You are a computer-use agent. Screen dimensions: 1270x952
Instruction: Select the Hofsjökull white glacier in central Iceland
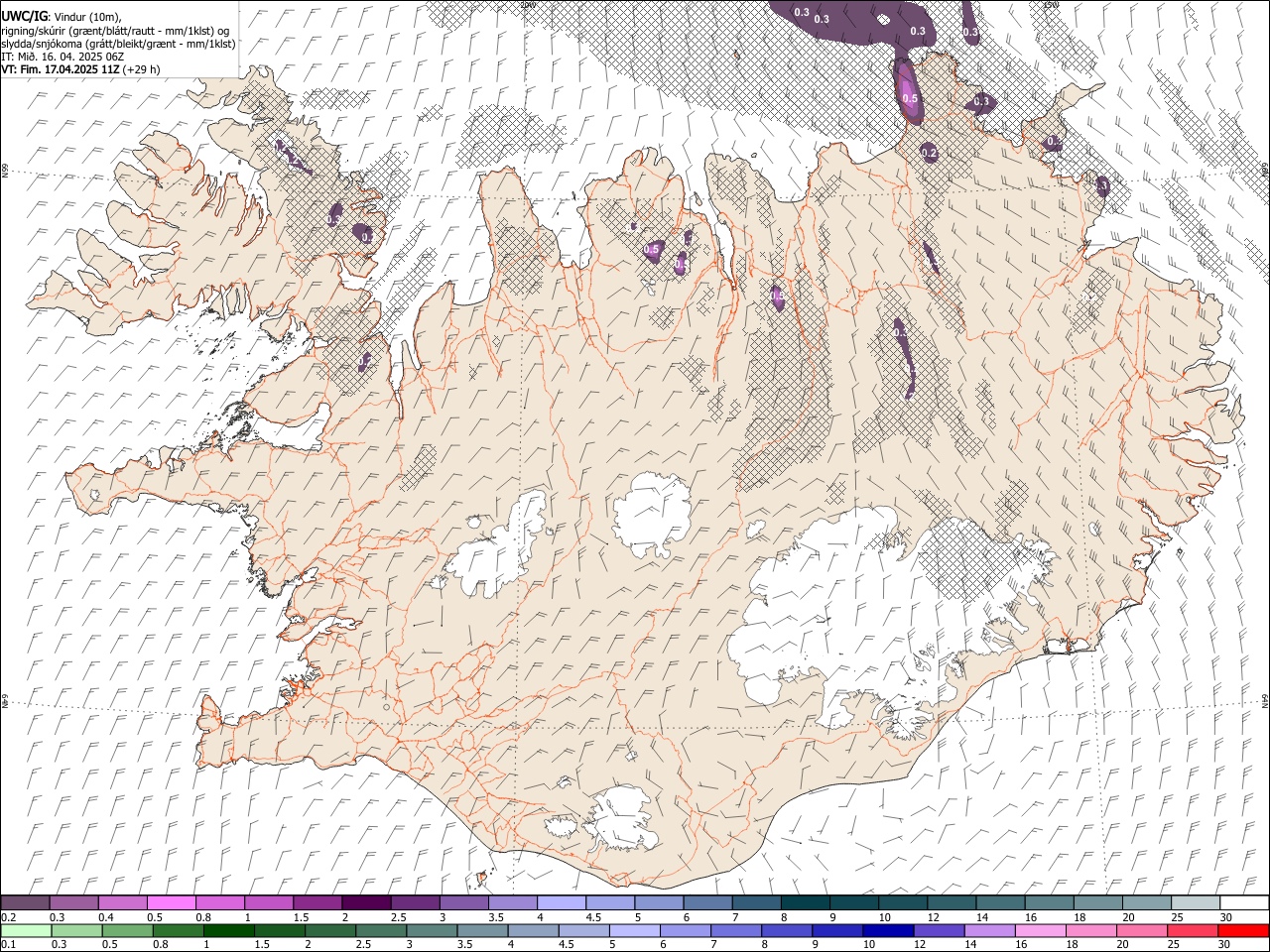pyautogui.click(x=653, y=514)
